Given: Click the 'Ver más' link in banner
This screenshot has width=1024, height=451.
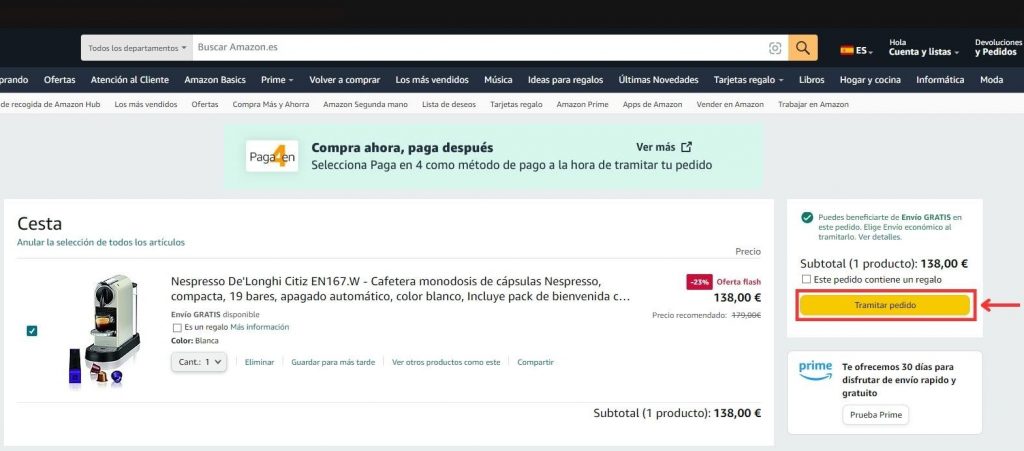Looking at the screenshot, I should click(654, 147).
